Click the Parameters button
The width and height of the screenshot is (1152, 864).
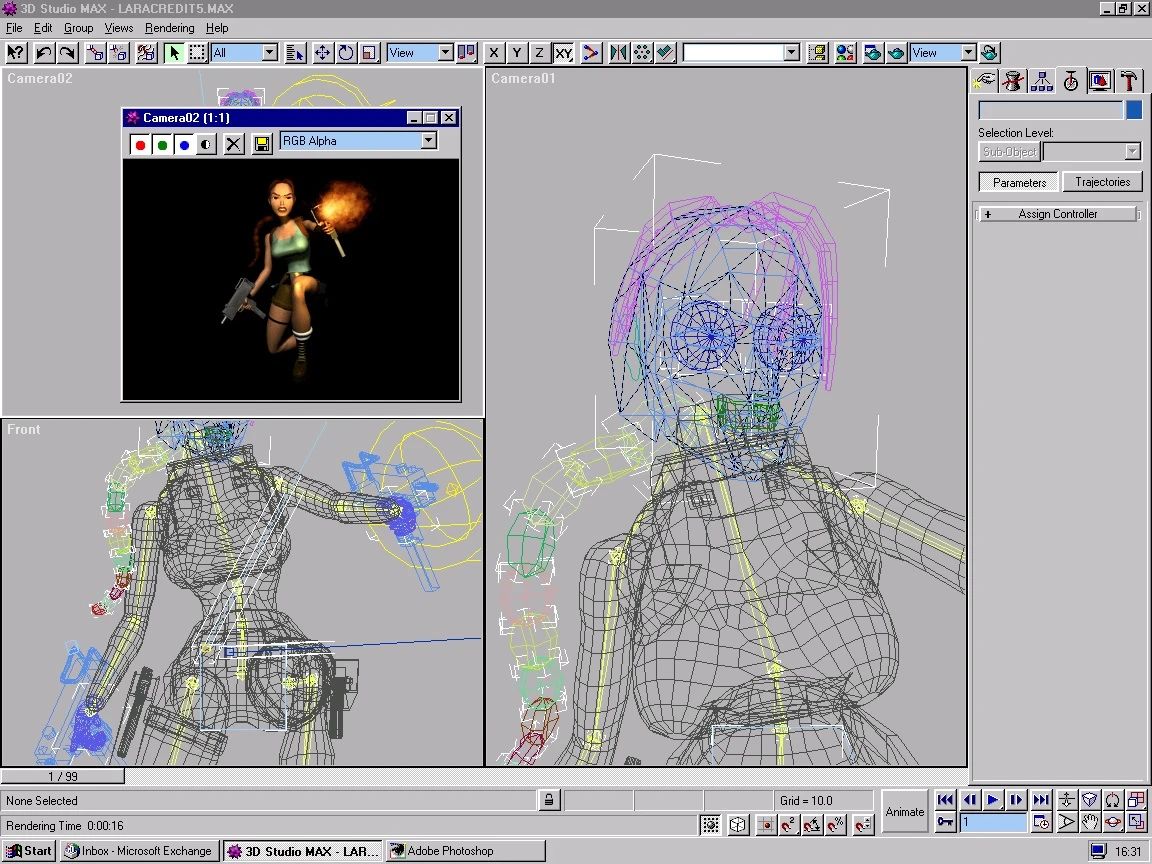click(x=1017, y=182)
